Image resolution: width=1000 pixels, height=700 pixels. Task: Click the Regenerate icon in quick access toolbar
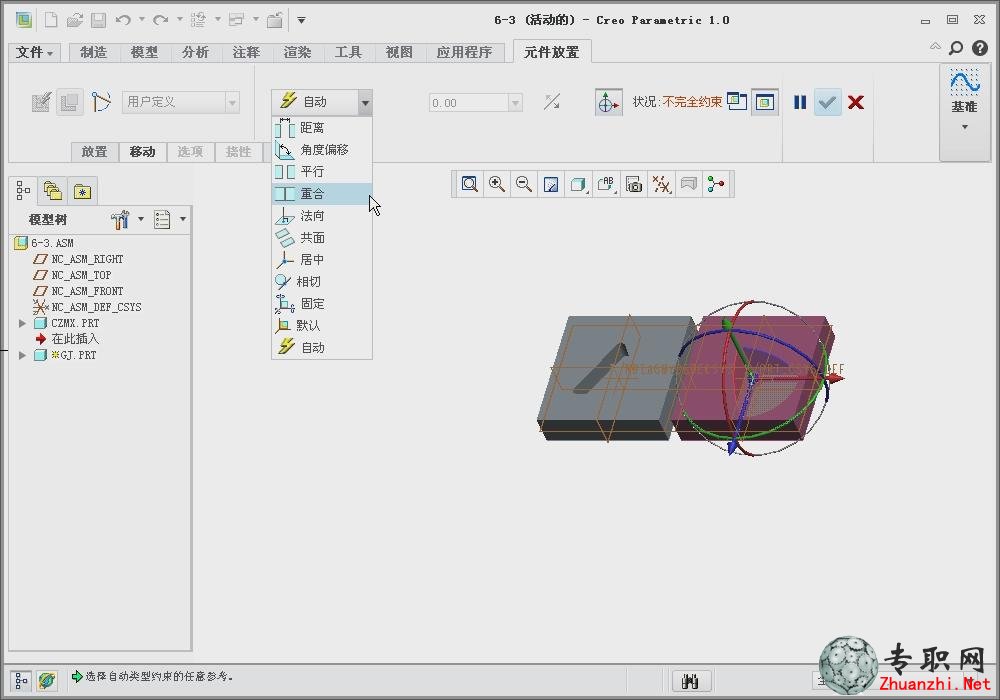[x=198, y=20]
